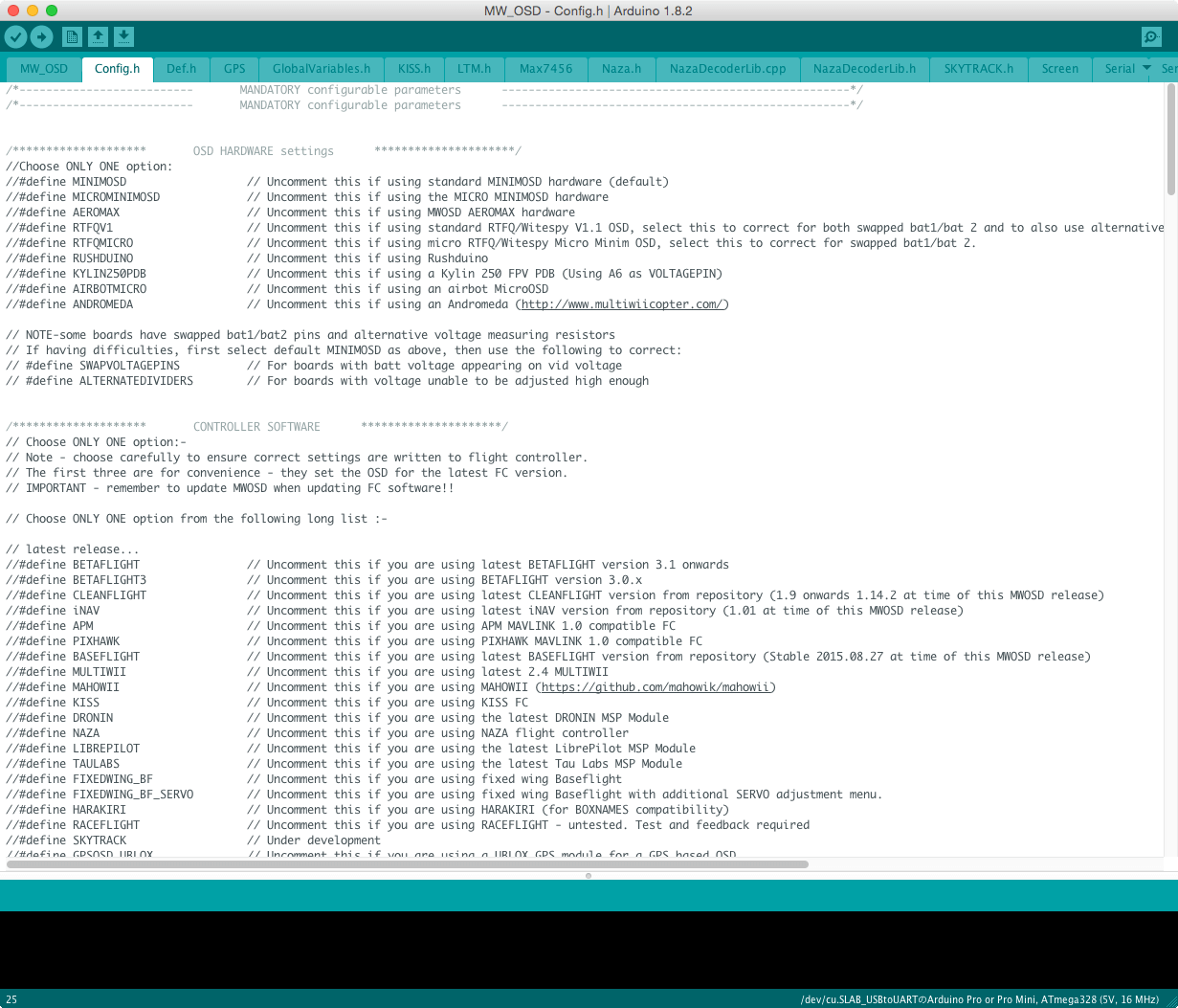Follow the github mahowik/mahowii link
Image resolution: width=1178 pixels, height=1008 pixels.
click(x=658, y=687)
